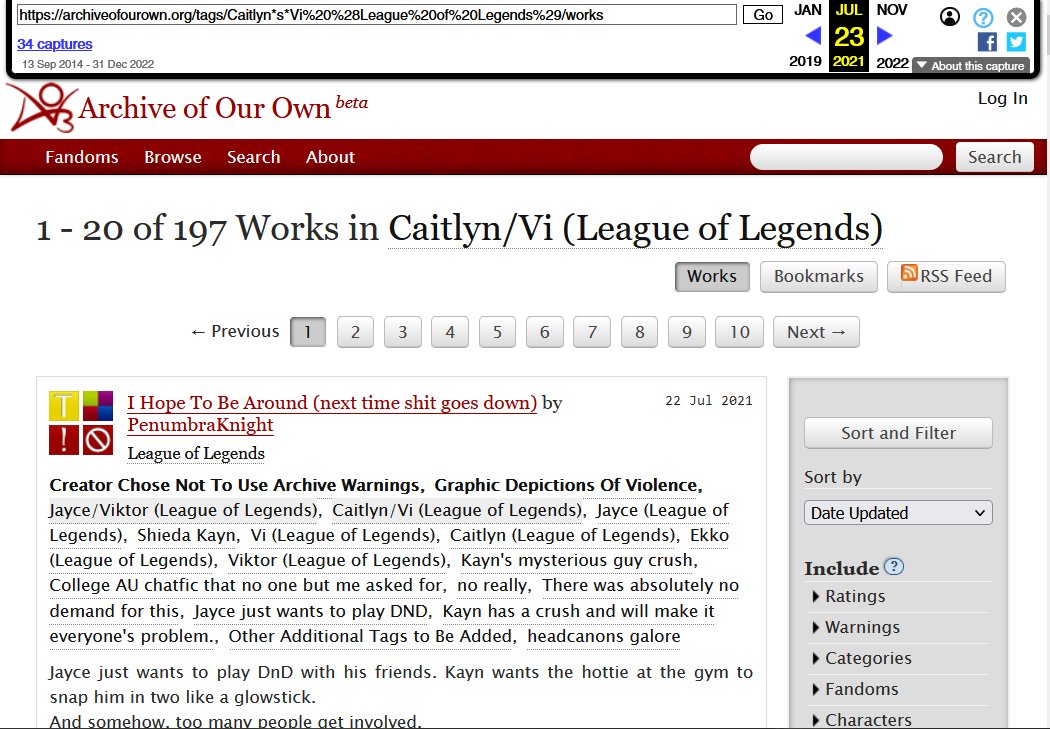Go to page 8 of results
The height and width of the screenshot is (729, 1050).
640,332
